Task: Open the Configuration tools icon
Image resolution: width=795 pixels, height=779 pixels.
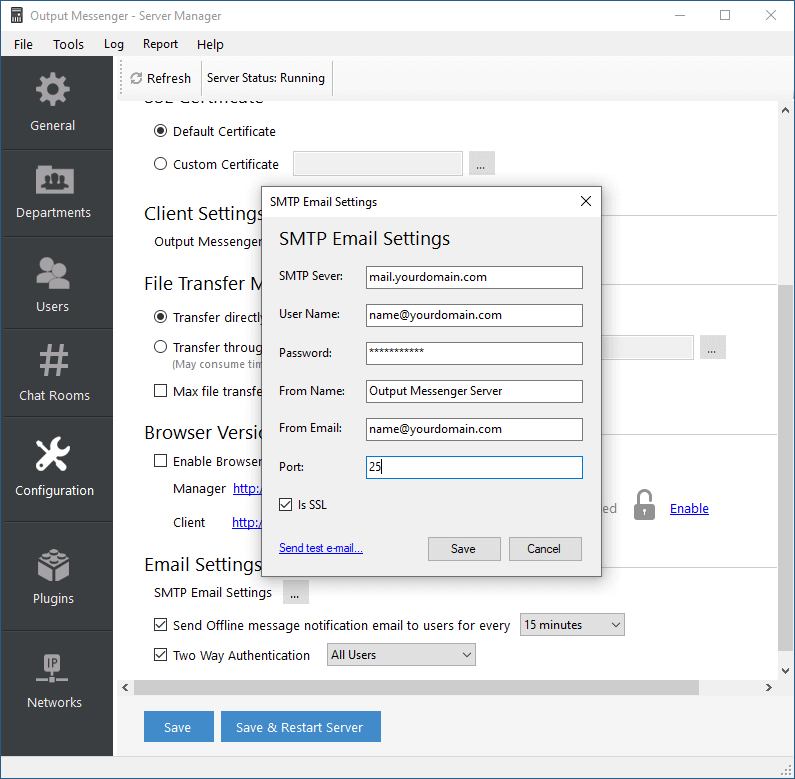Action: (x=53, y=453)
